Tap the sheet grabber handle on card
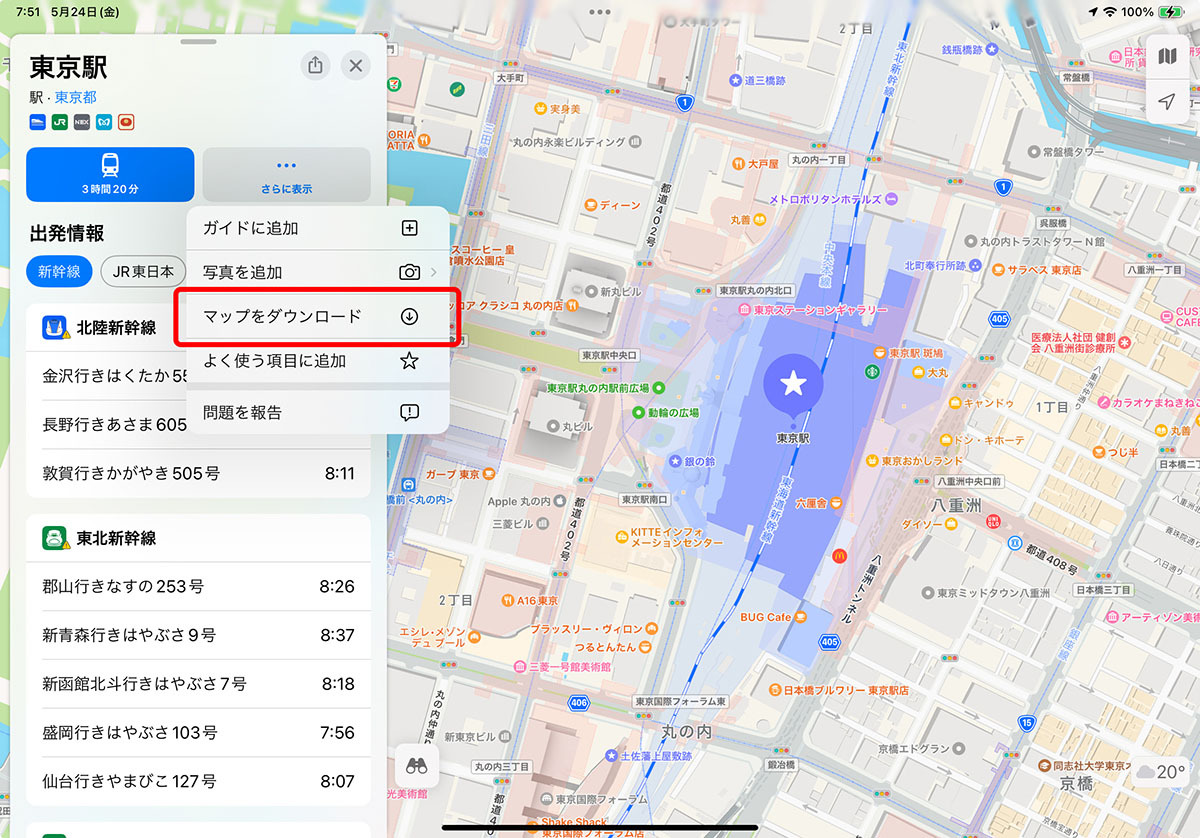 point(198,42)
